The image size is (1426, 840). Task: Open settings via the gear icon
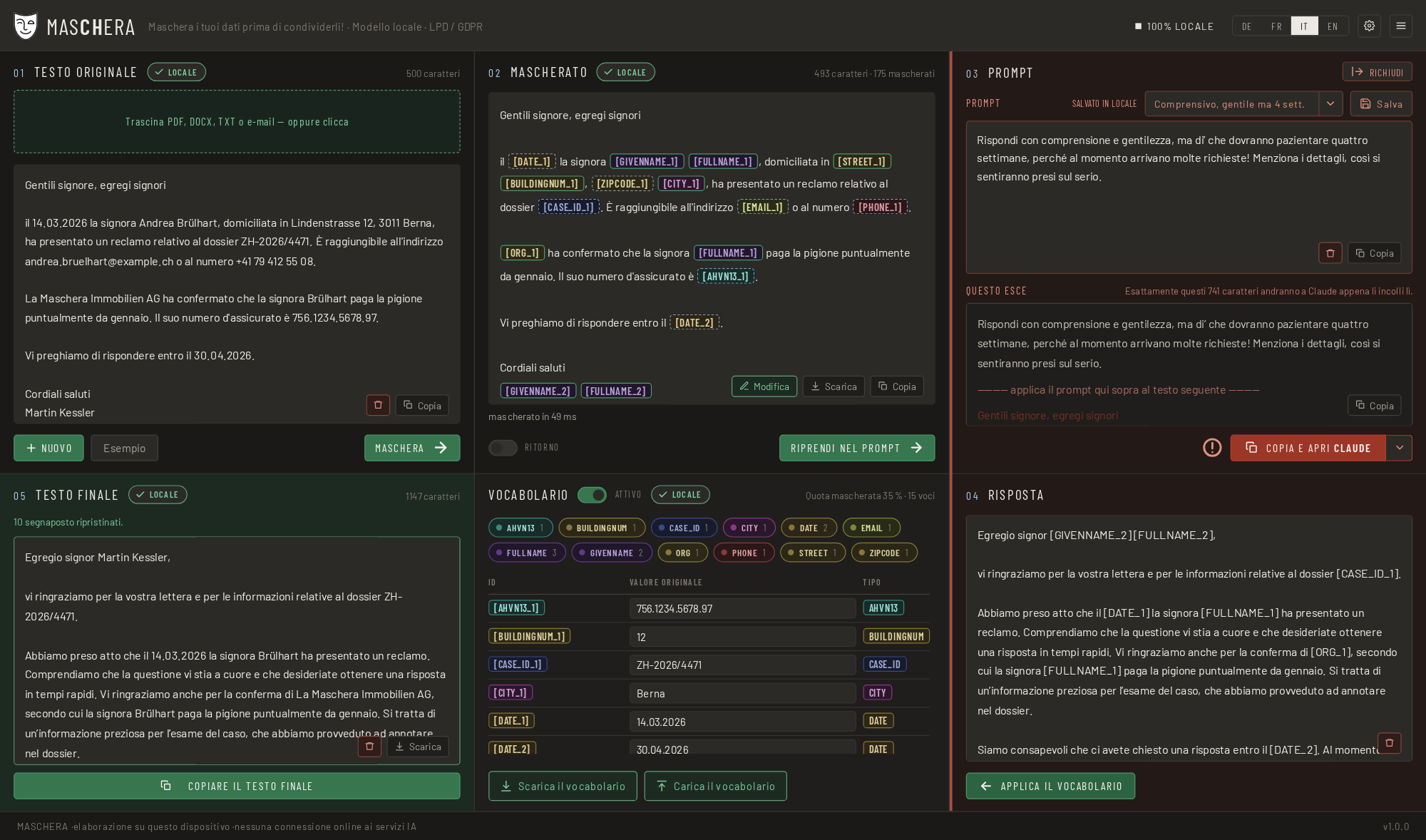[1369, 26]
